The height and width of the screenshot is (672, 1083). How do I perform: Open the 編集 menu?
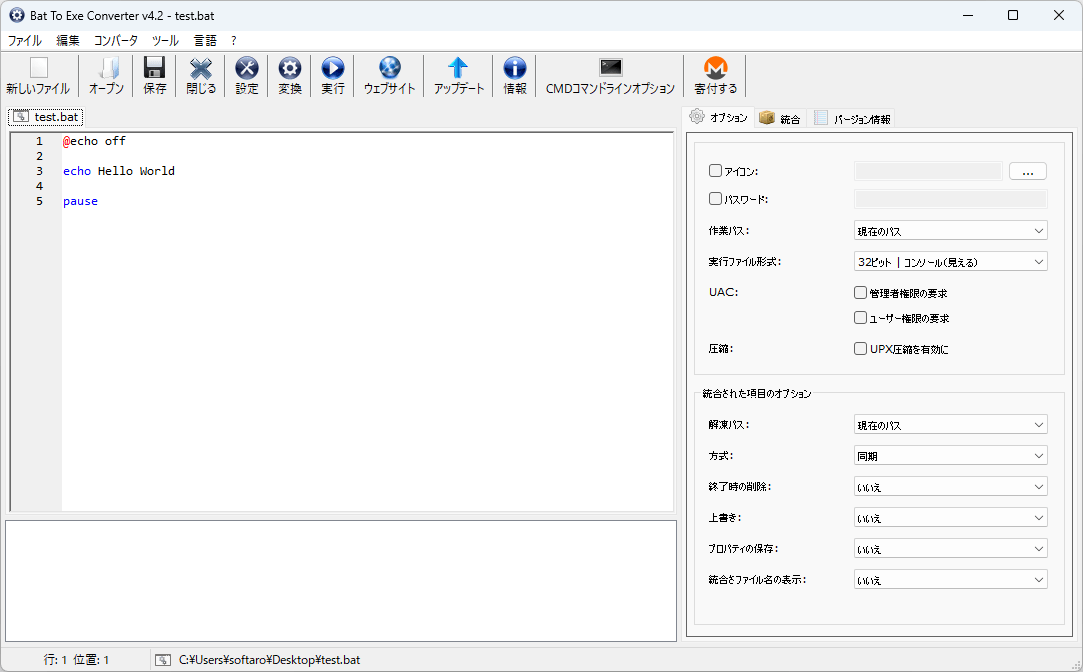pos(68,41)
